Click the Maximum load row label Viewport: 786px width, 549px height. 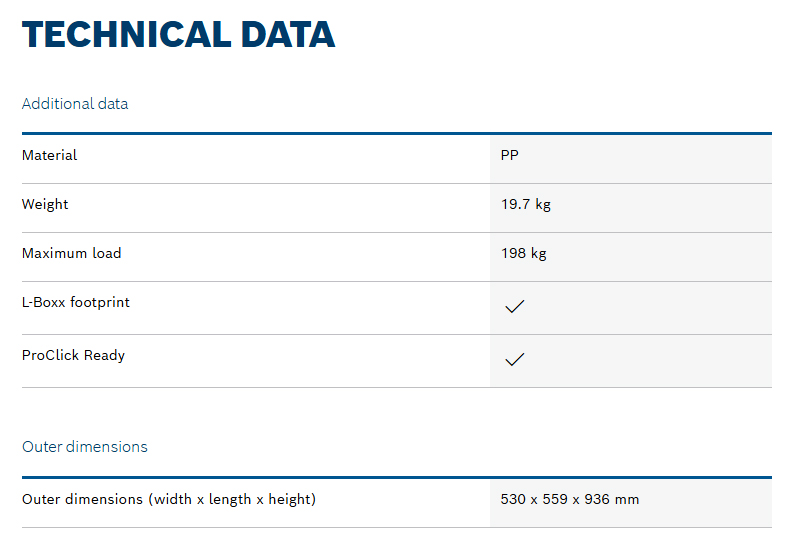pos(71,253)
